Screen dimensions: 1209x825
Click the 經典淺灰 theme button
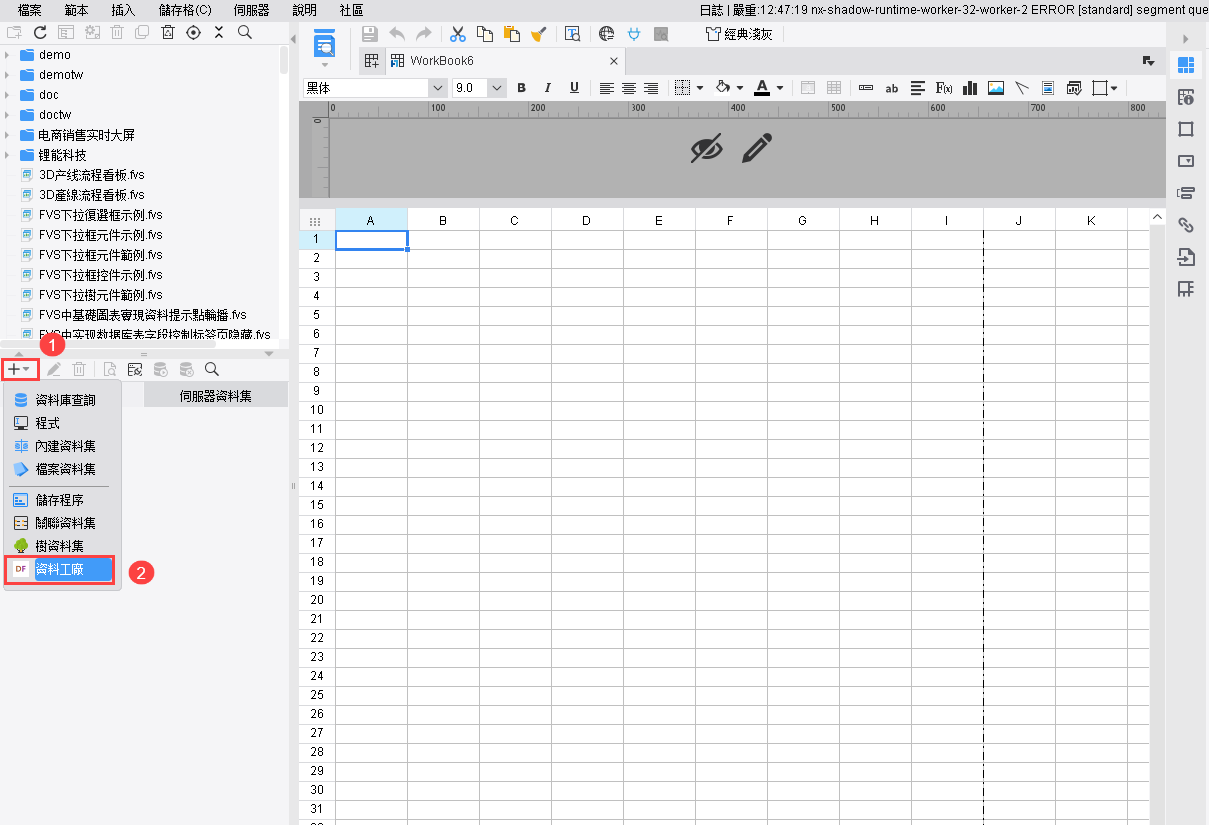pos(739,34)
